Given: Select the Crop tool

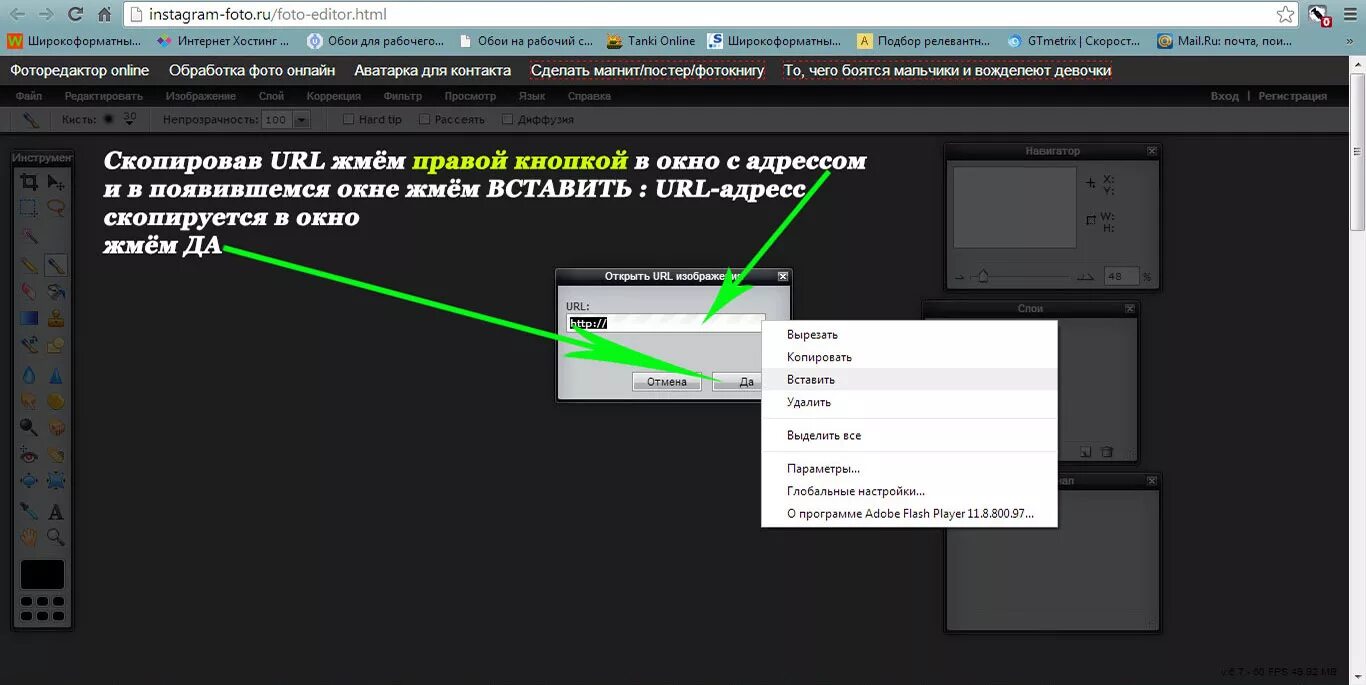Looking at the screenshot, I should click(x=29, y=181).
